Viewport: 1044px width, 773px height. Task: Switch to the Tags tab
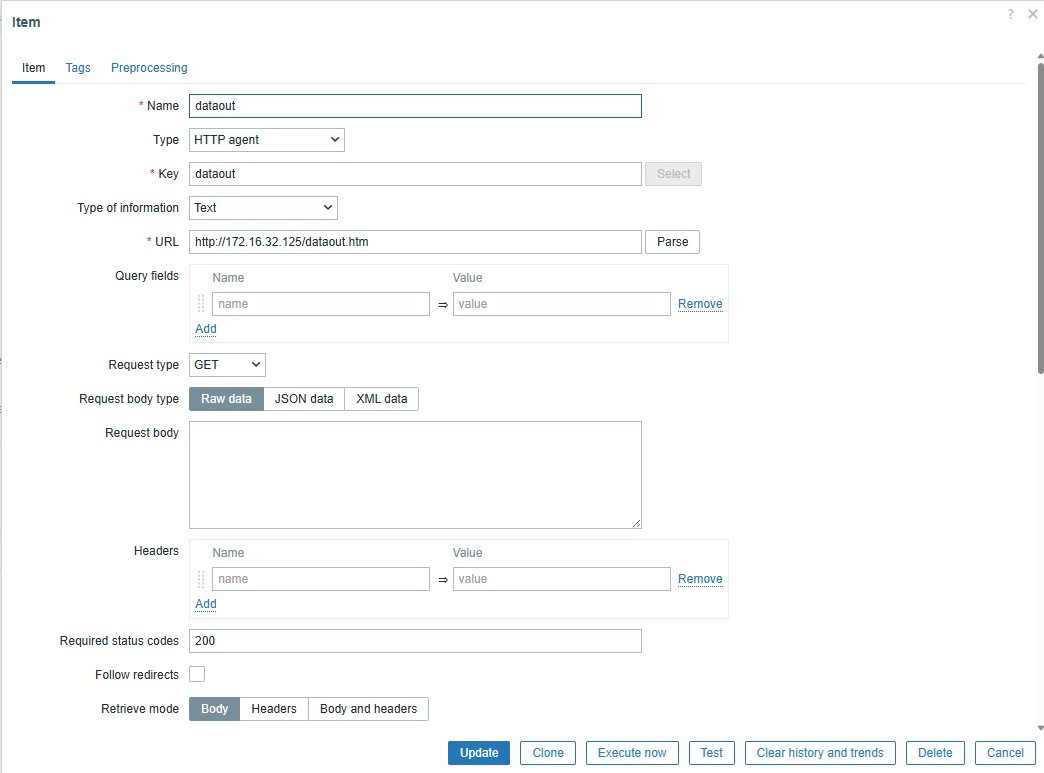click(77, 68)
